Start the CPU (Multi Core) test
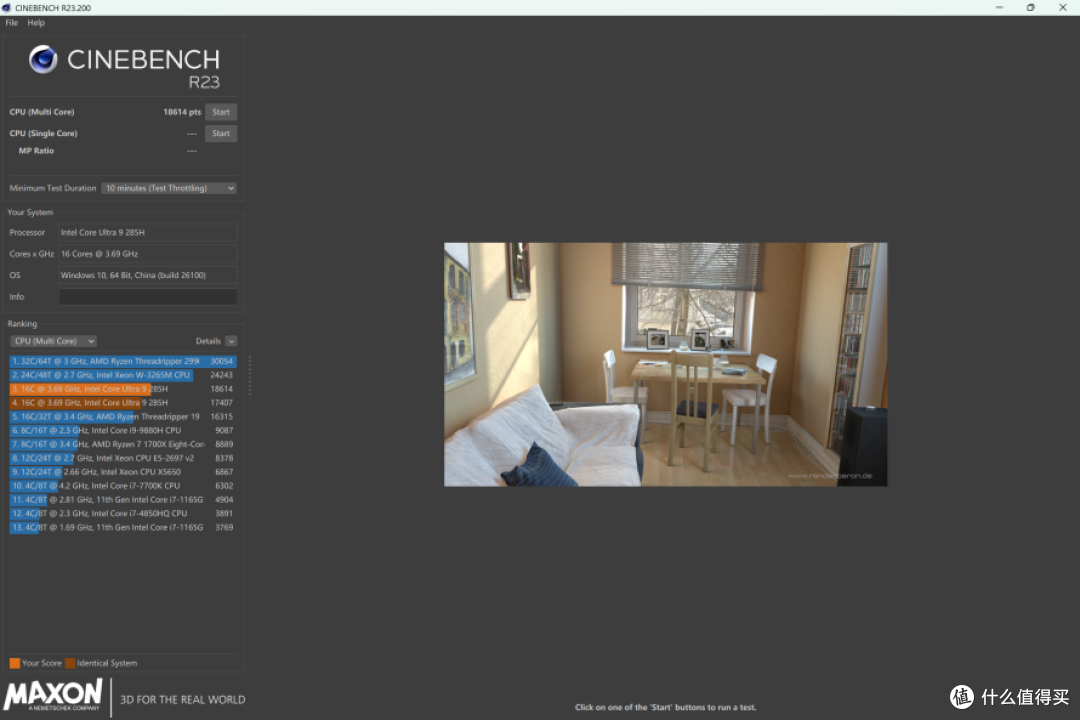1080x720 pixels. pos(221,112)
